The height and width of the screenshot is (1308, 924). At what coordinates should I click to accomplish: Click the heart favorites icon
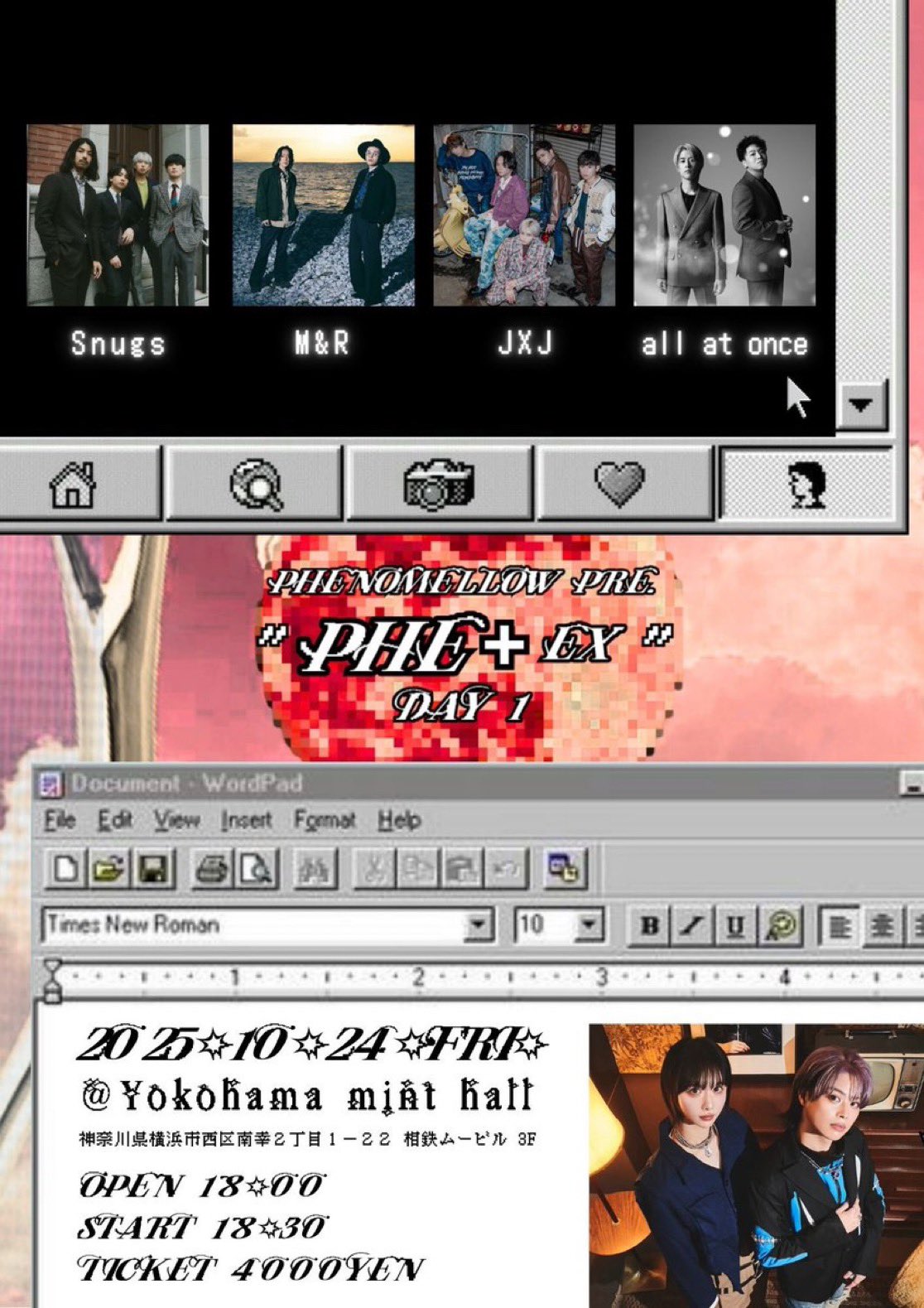coord(620,485)
